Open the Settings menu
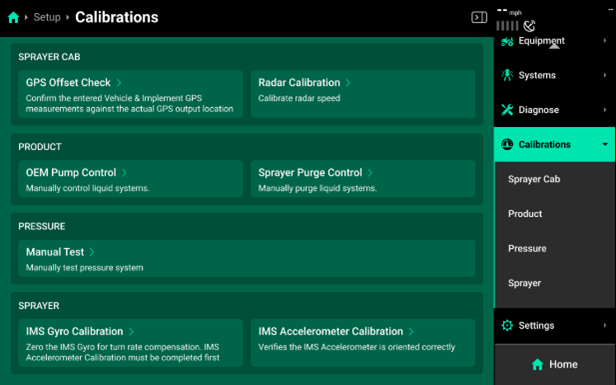The image size is (616, 385). 554,325
